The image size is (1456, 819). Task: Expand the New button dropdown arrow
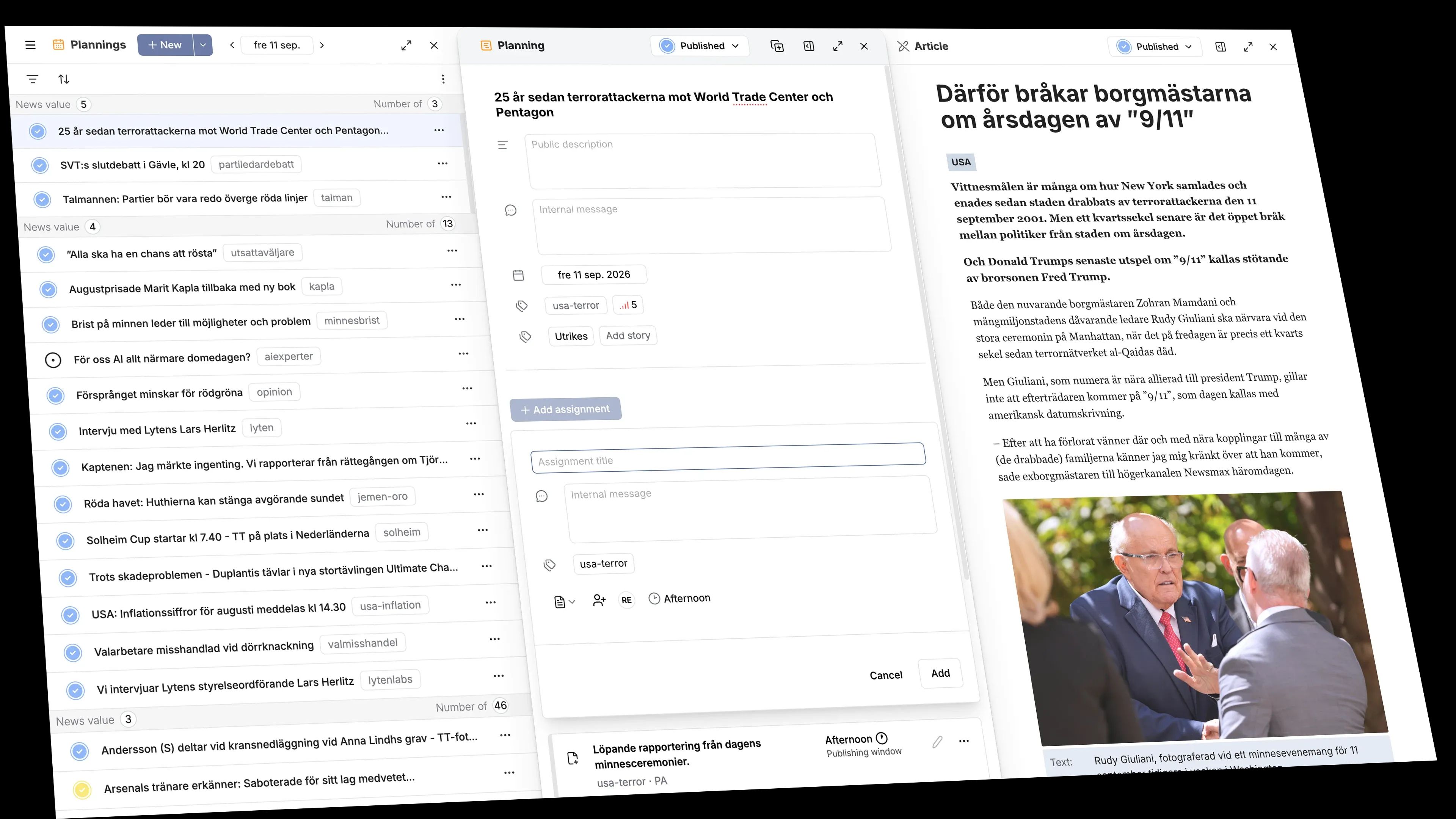pyautogui.click(x=203, y=45)
